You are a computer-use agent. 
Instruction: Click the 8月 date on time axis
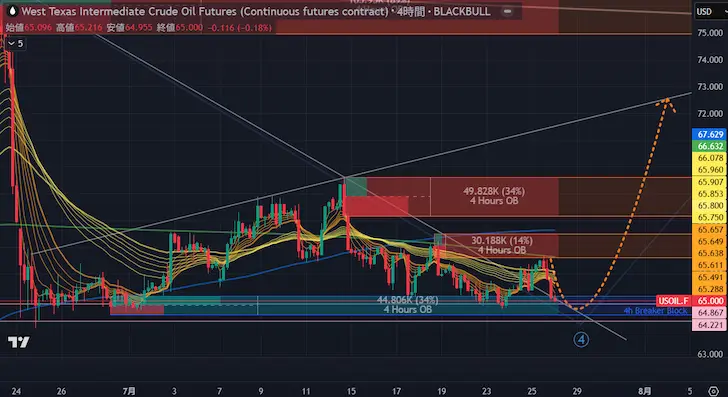(x=644, y=391)
